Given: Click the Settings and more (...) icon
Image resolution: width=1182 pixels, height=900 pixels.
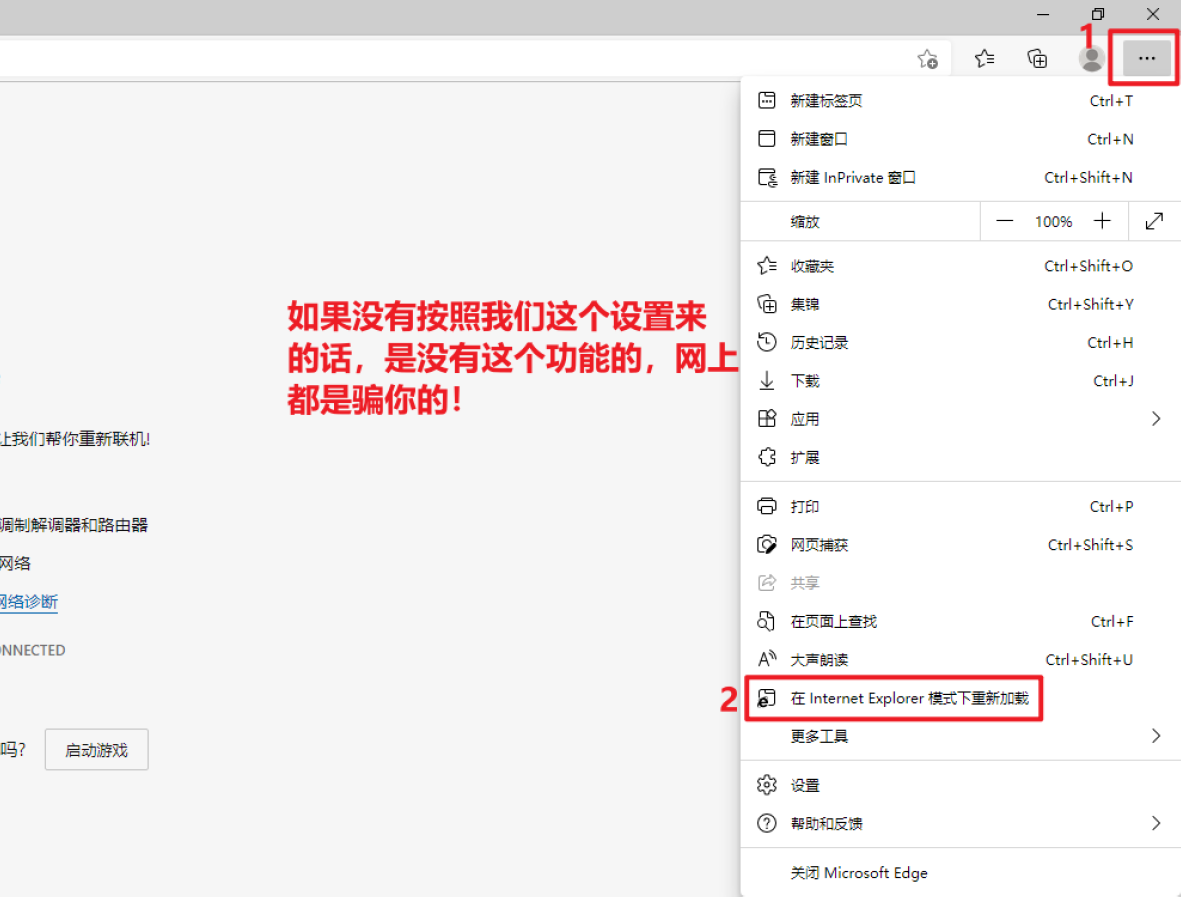Looking at the screenshot, I should (1144, 58).
